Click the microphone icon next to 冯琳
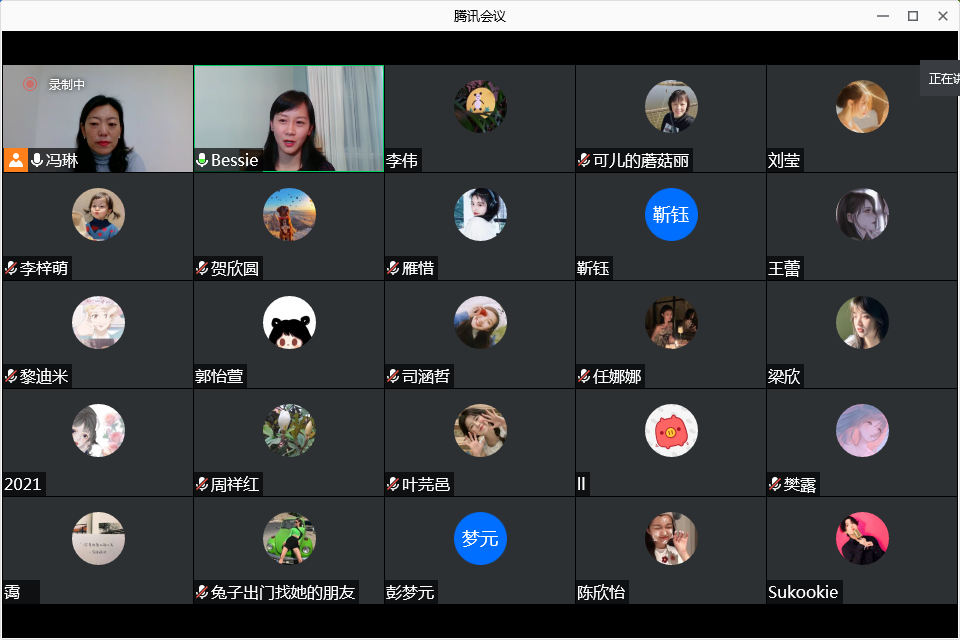 pos(37,160)
